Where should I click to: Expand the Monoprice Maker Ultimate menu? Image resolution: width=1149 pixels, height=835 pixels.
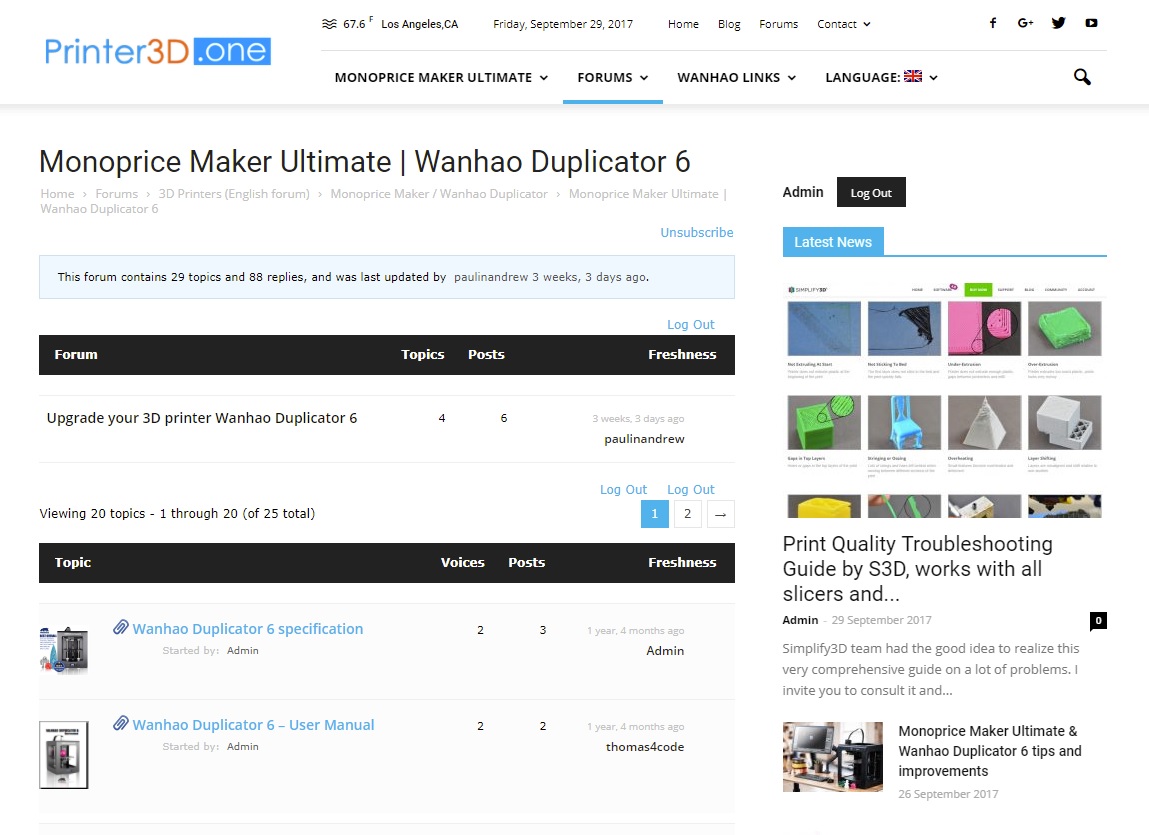coord(441,78)
